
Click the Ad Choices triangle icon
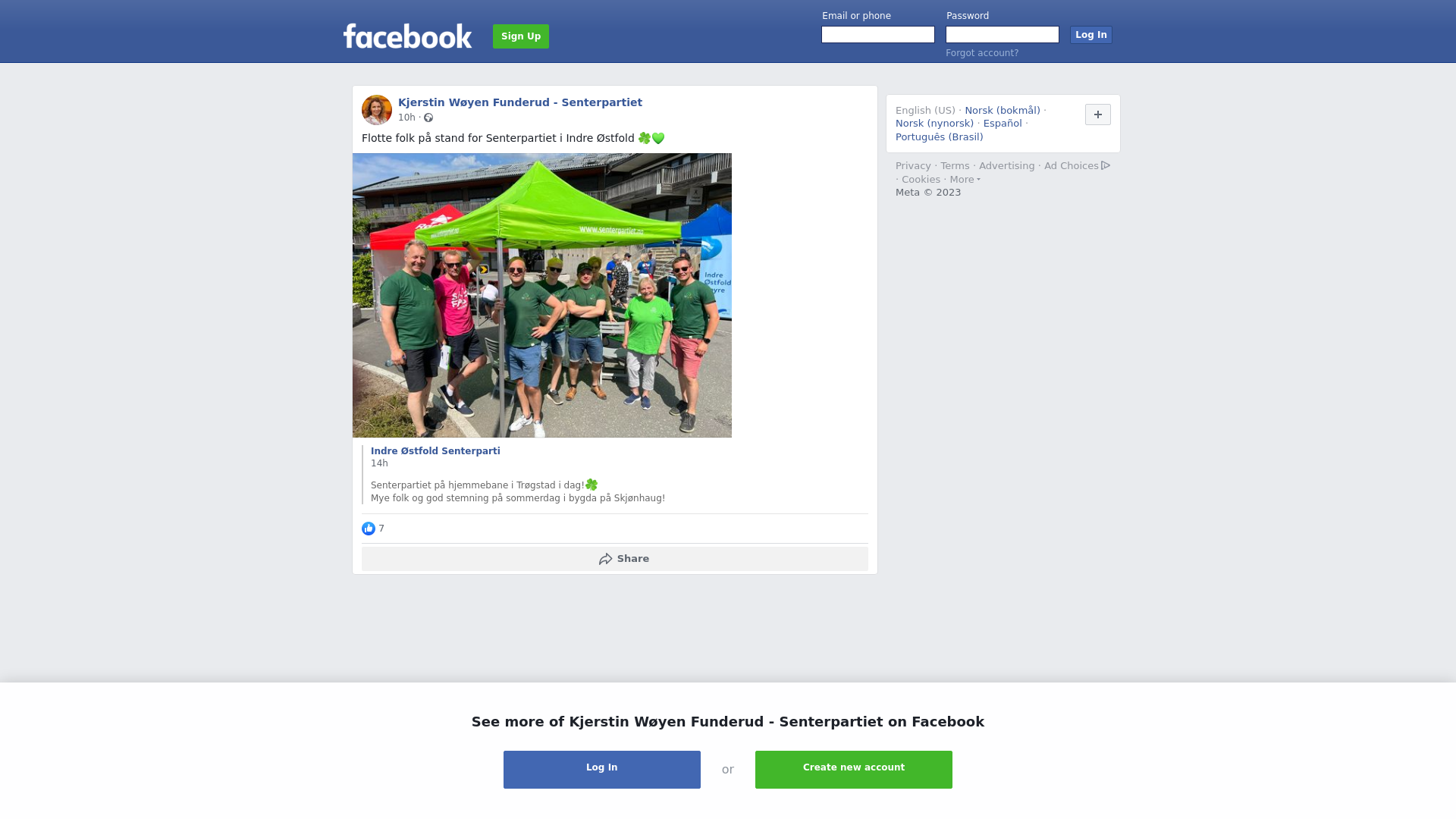1106,165
